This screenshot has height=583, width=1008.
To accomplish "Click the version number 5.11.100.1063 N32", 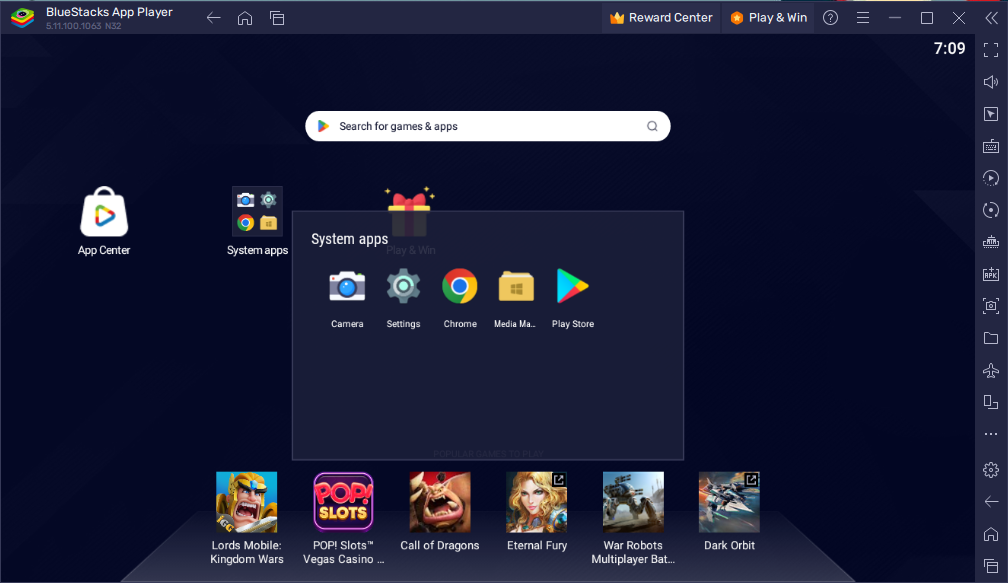I will 84,26.
